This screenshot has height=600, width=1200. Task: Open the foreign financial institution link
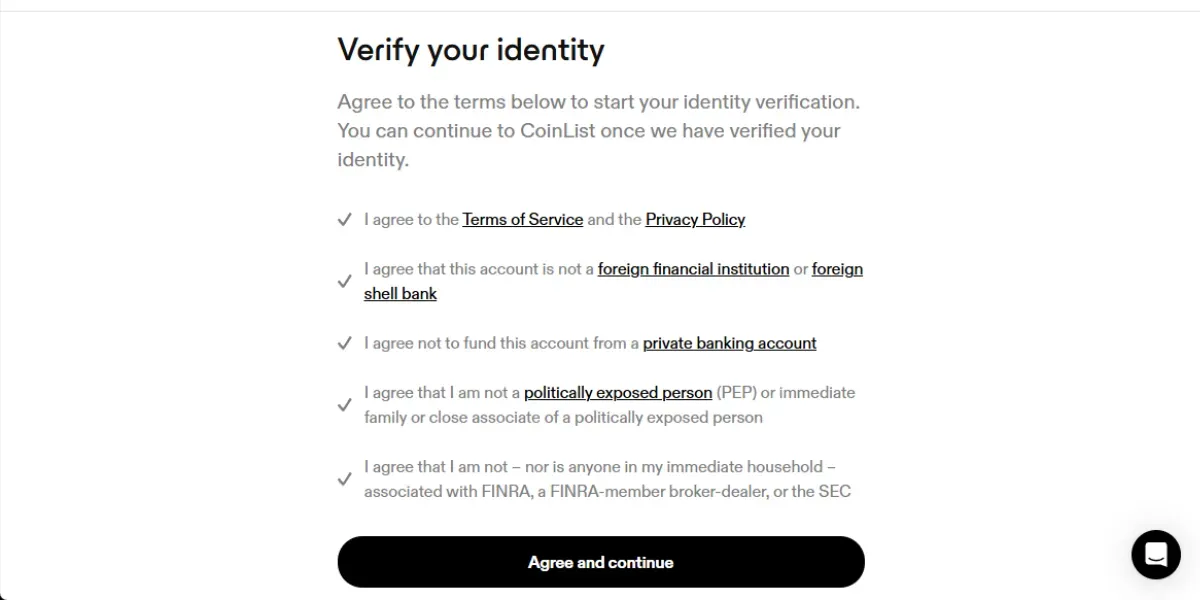click(x=693, y=269)
